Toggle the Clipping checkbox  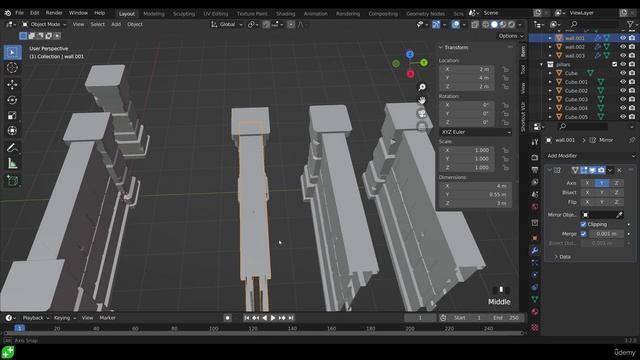click(x=583, y=224)
